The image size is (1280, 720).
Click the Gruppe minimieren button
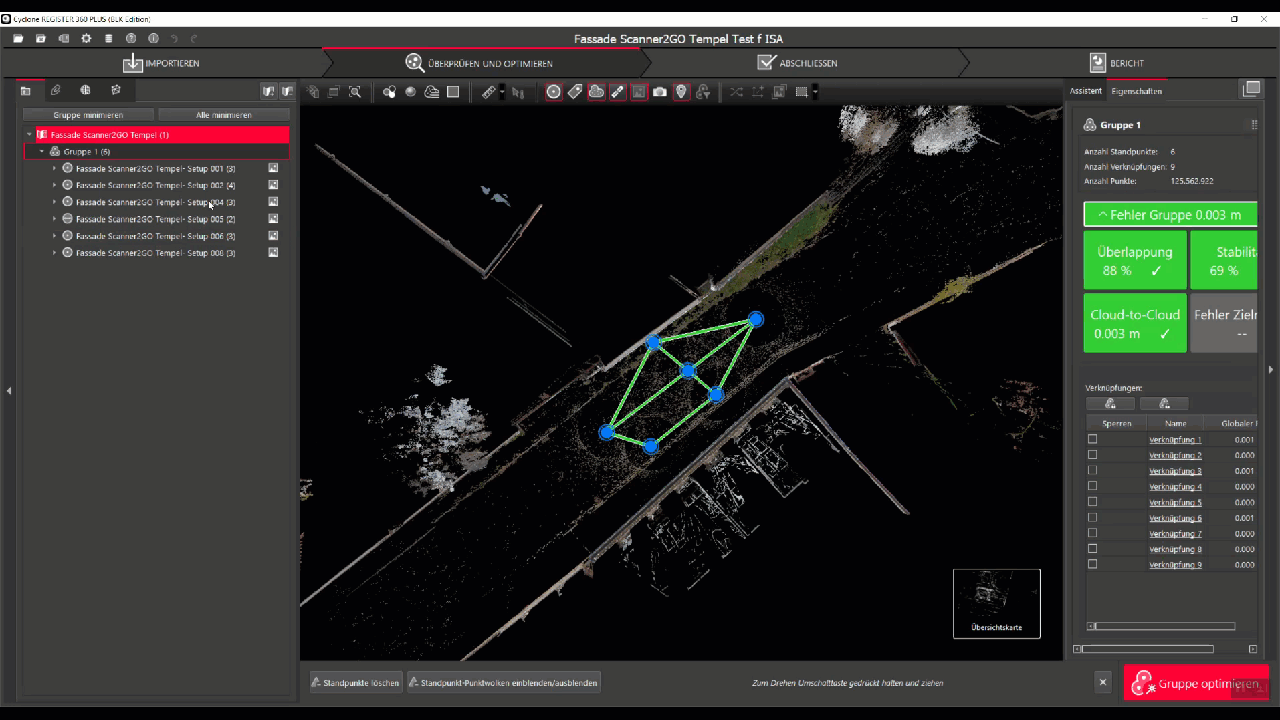[x=88, y=115]
